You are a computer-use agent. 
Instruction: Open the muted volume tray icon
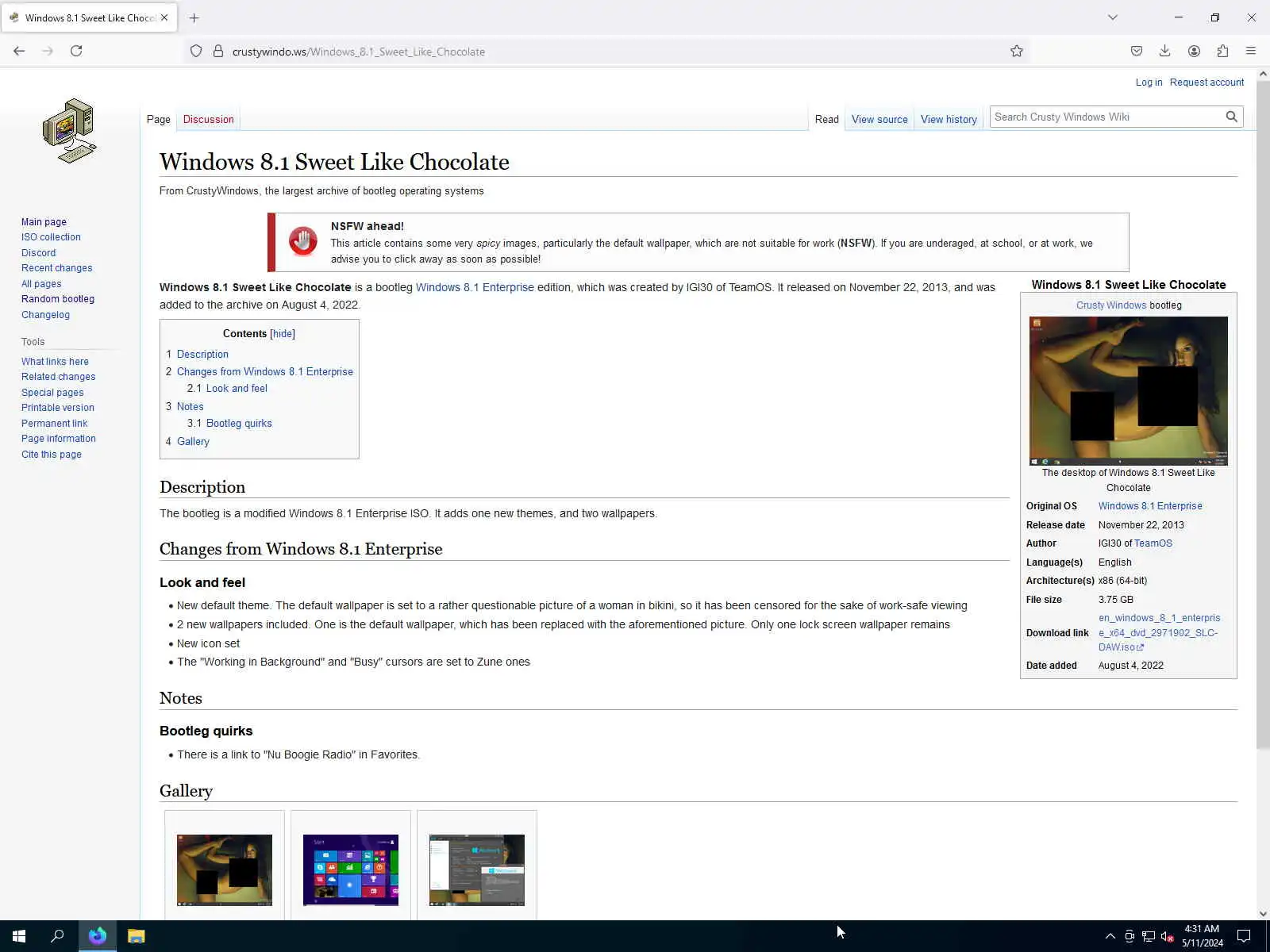[1168, 936]
